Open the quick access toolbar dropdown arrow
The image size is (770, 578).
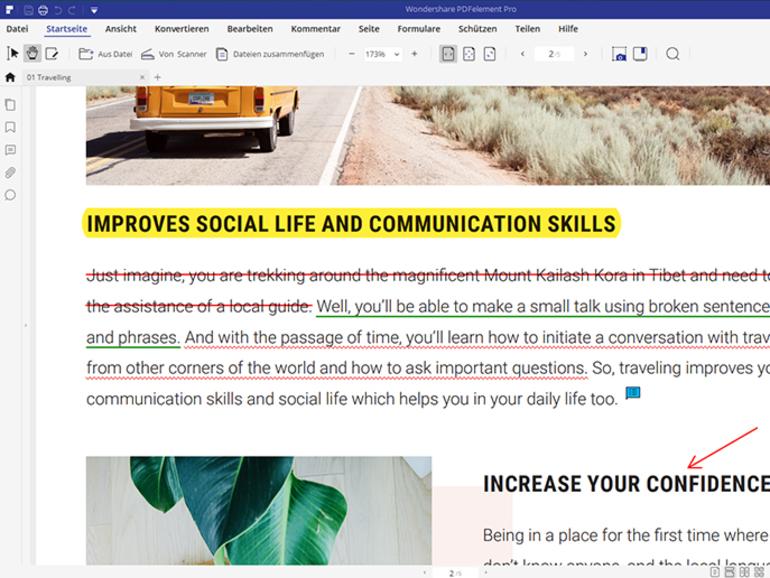(94, 10)
